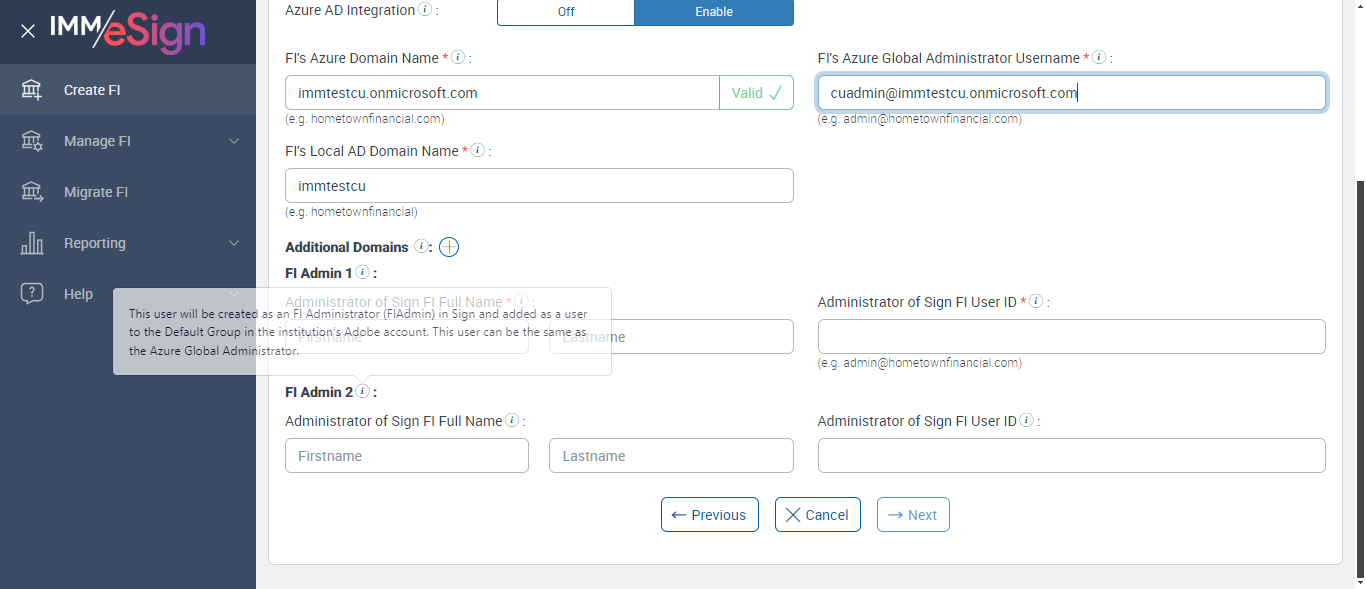This screenshot has width=1366, height=589.
Task: Open the Create FI menu item
Action: click(92, 90)
